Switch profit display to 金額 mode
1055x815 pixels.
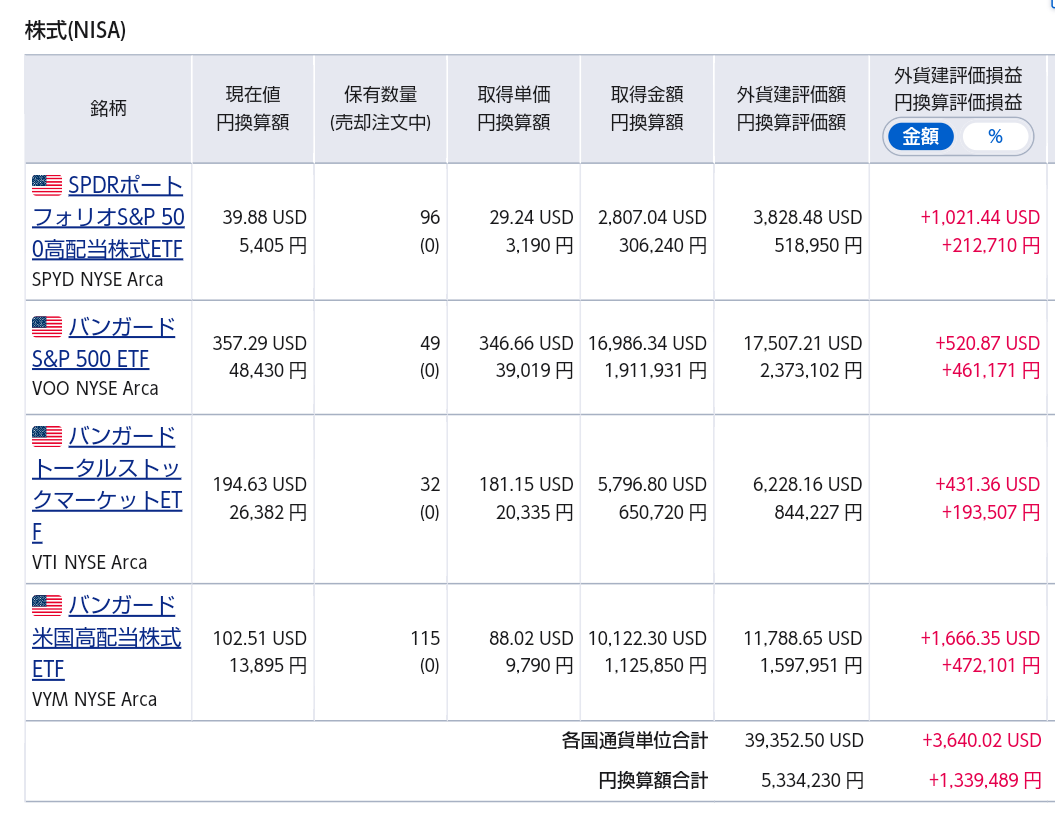tap(920, 137)
